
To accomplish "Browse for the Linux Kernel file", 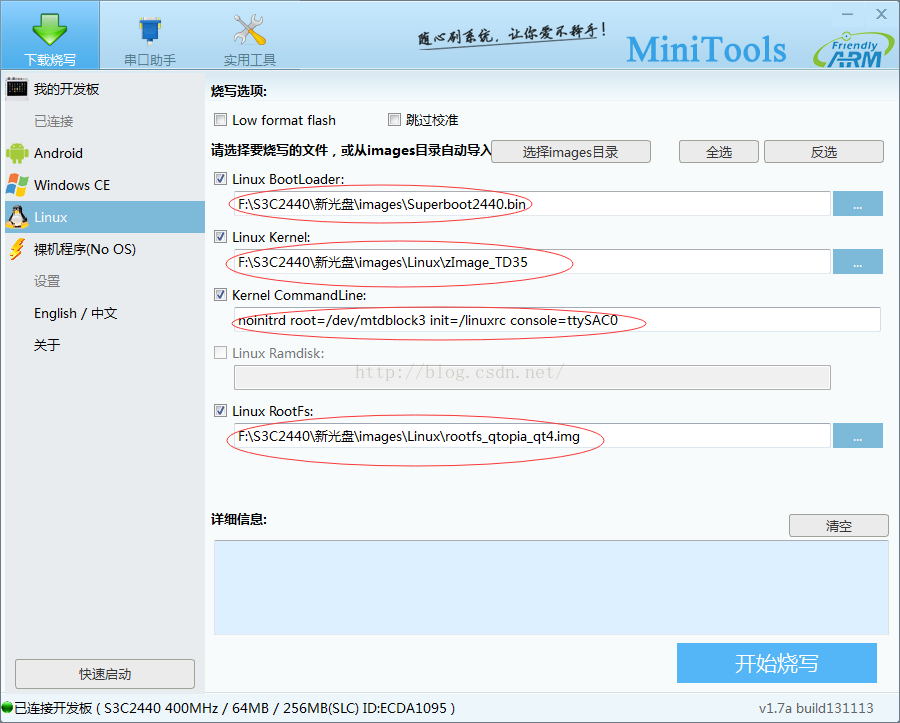I will (858, 262).
